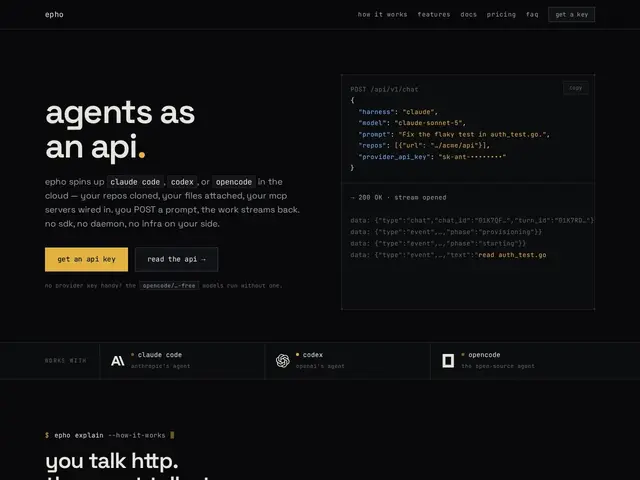Open the 'how it works' nav link

(x=382, y=15)
